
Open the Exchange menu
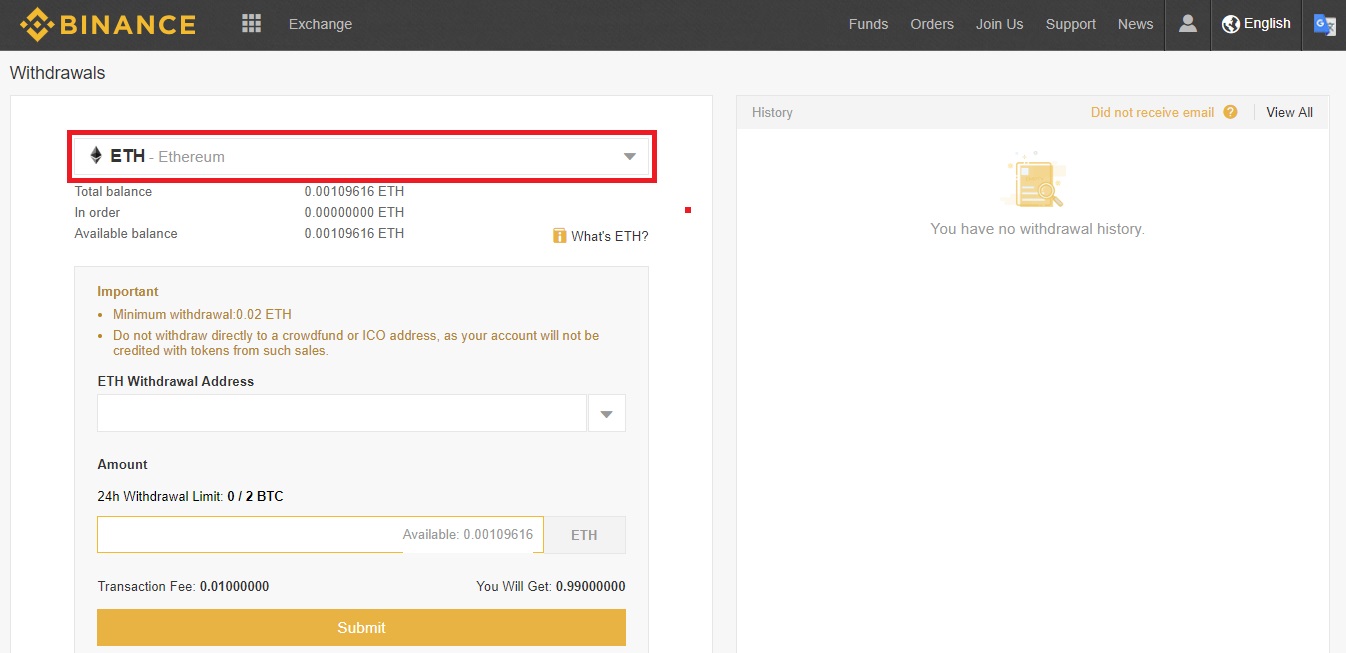click(x=320, y=24)
